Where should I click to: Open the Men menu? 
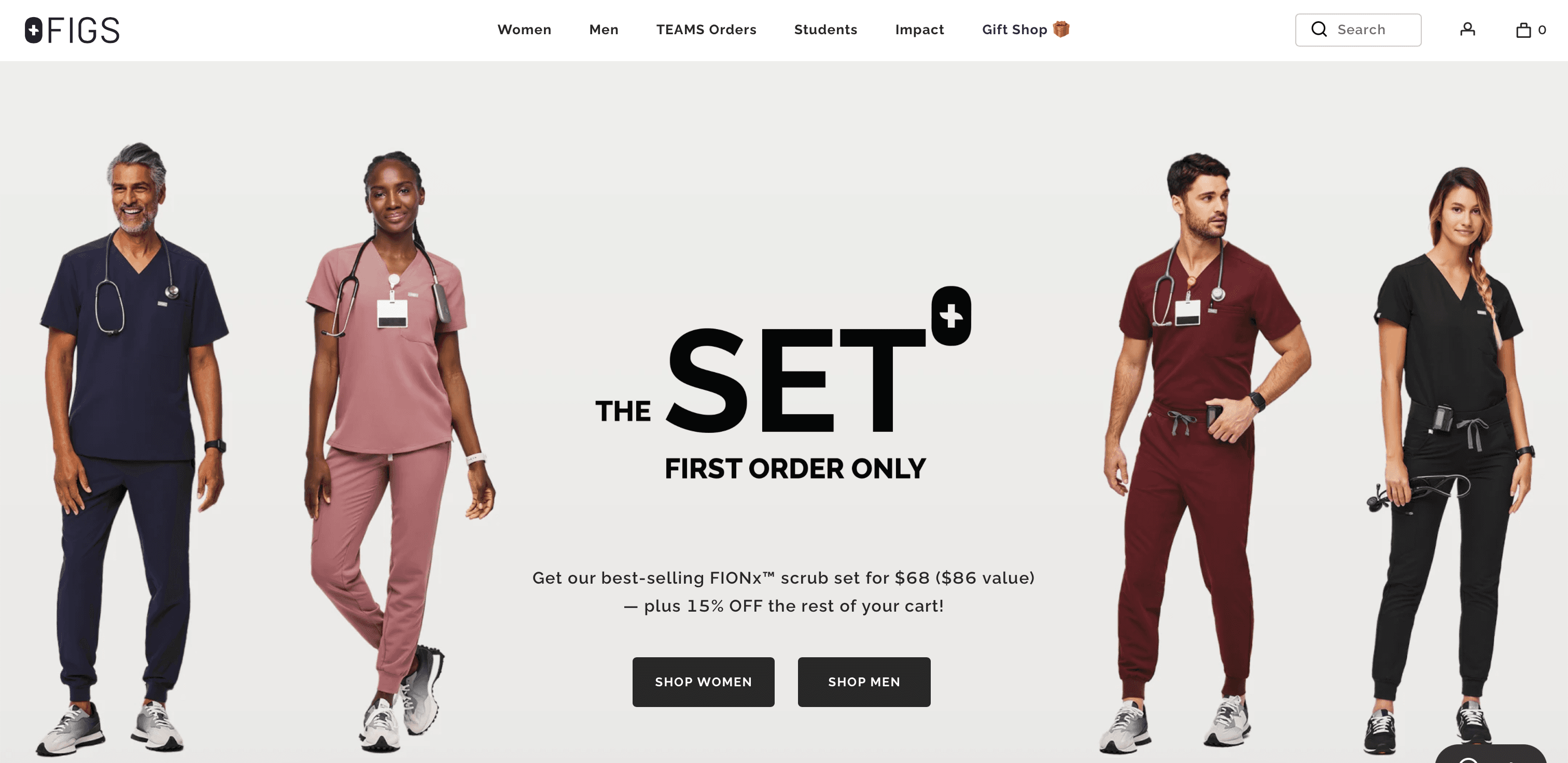603,30
